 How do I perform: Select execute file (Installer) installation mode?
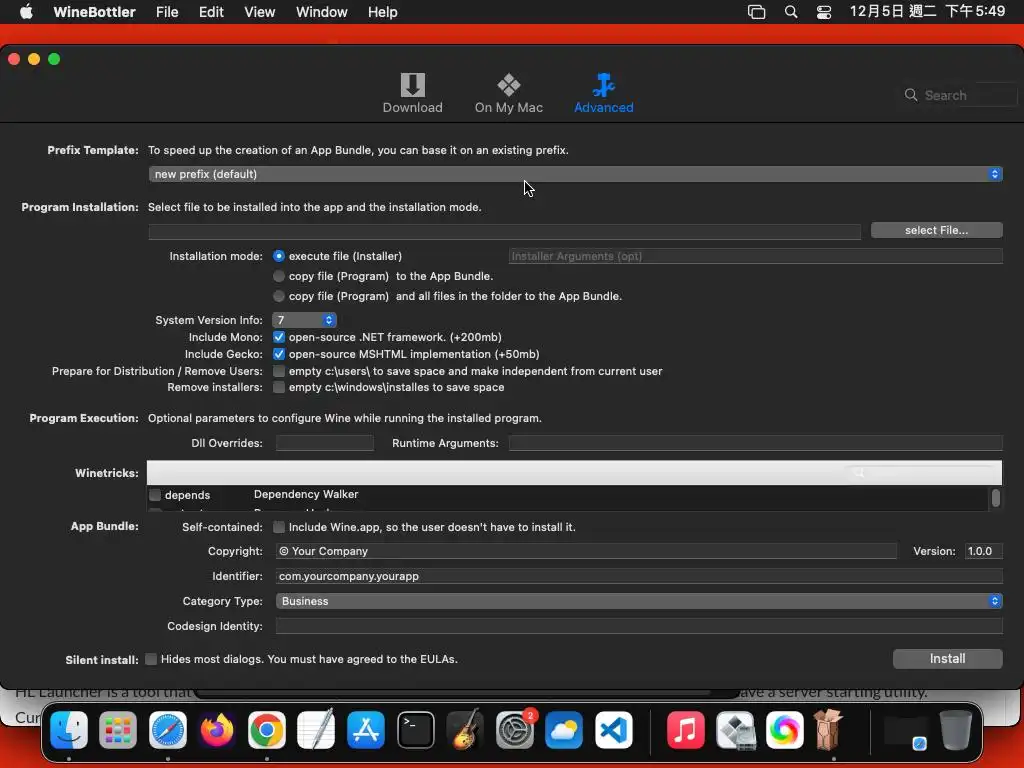tap(279, 256)
